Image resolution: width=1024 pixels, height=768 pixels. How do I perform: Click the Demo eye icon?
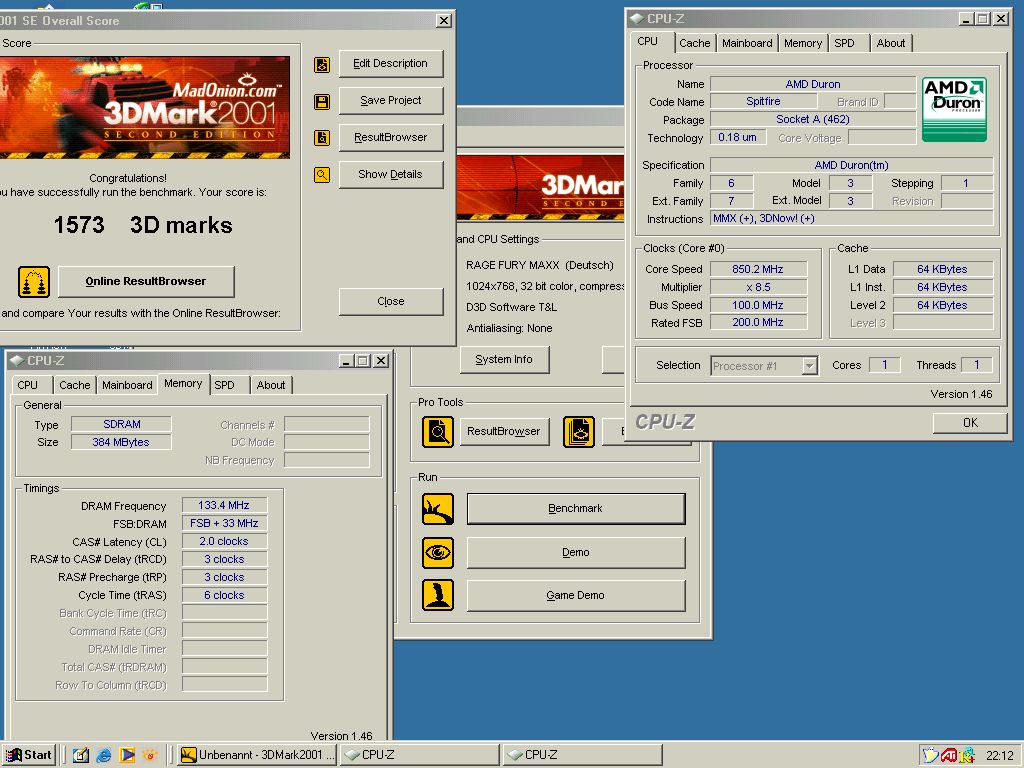pos(438,552)
